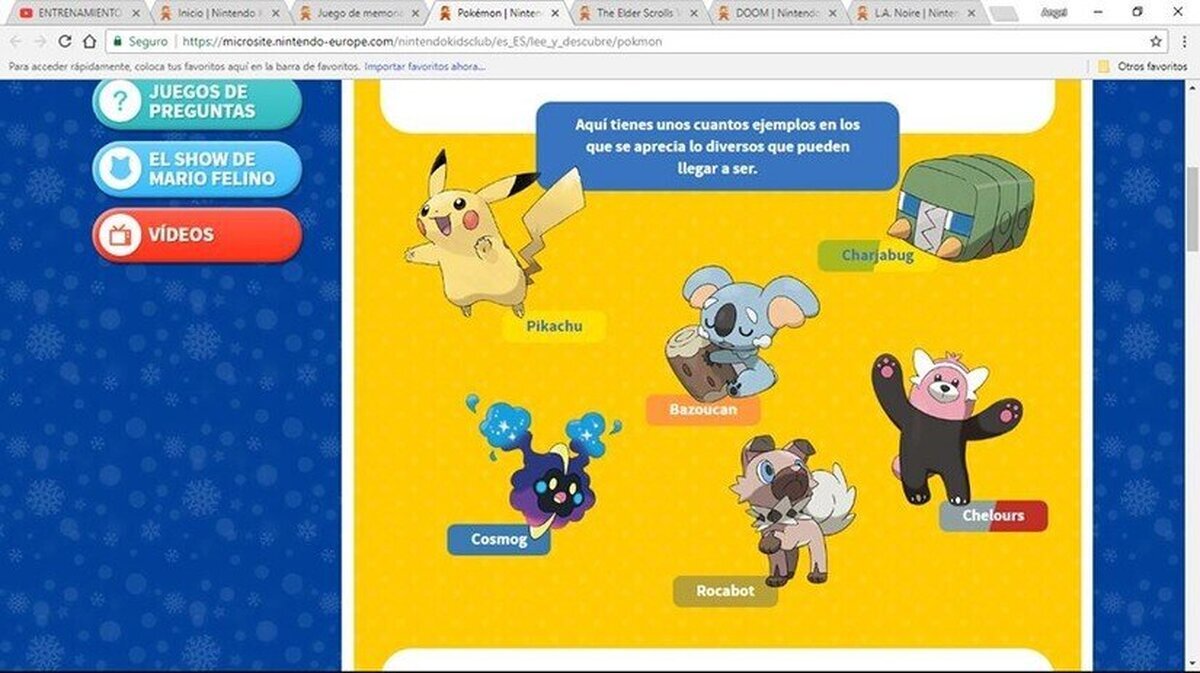Viewport: 1200px width, 673px height.
Task: Click the question mark icon in Juegos de Preguntas
Action: 121,102
